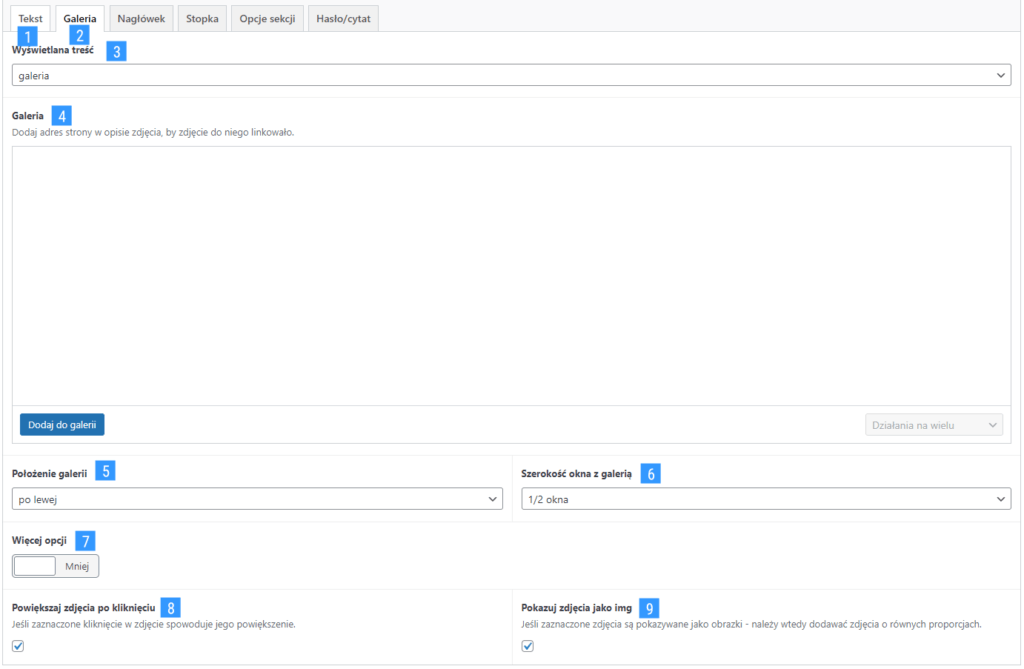Select the Nagłówek tab
Image resolution: width=1024 pixels, height=669 pixels.
pyautogui.click(x=141, y=18)
